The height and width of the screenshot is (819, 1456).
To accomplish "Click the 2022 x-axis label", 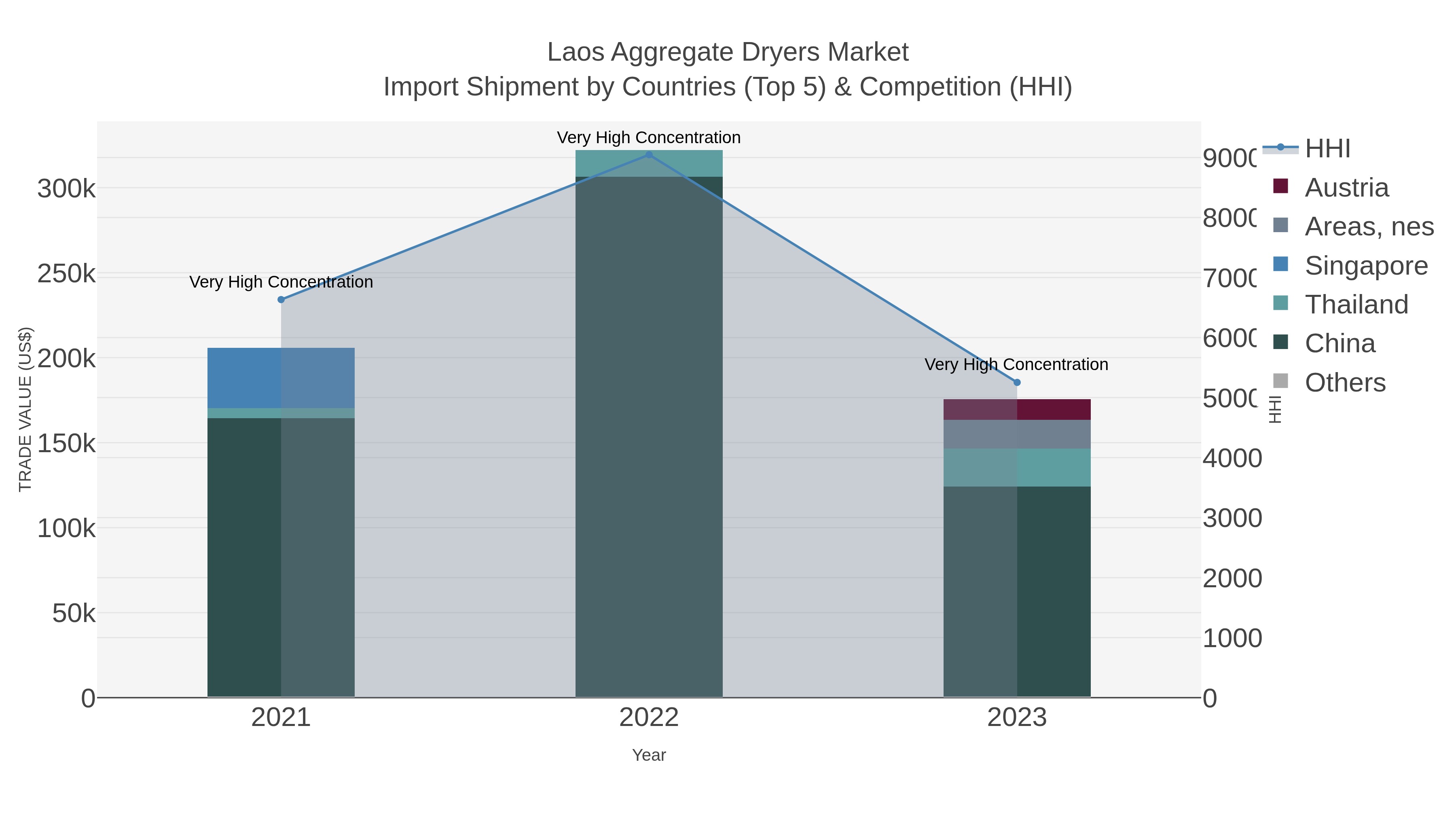I will click(649, 718).
